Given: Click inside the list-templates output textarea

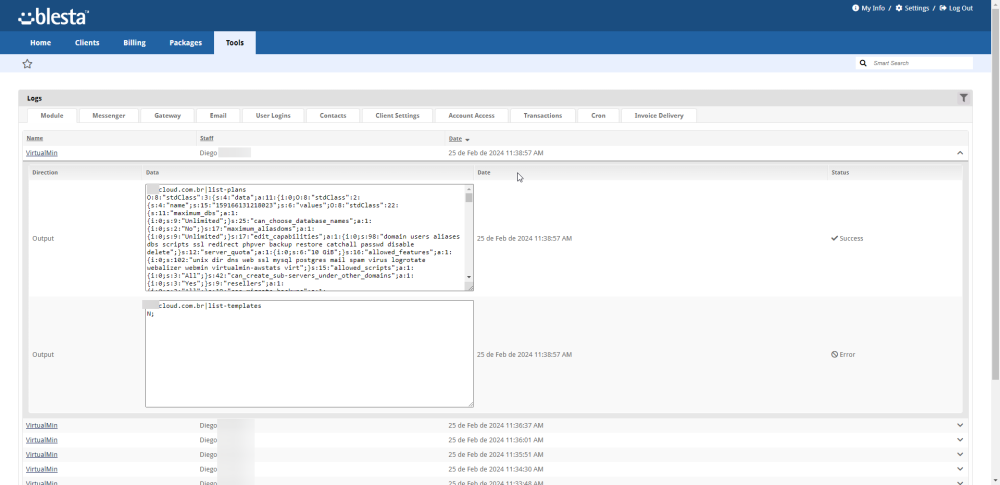Looking at the screenshot, I should (x=309, y=354).
